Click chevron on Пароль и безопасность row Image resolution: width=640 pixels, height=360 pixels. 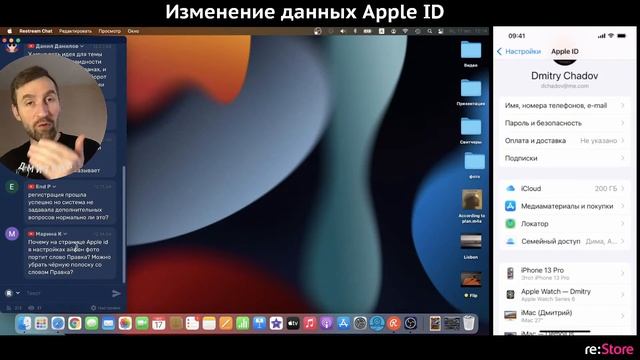pos(622,123)
